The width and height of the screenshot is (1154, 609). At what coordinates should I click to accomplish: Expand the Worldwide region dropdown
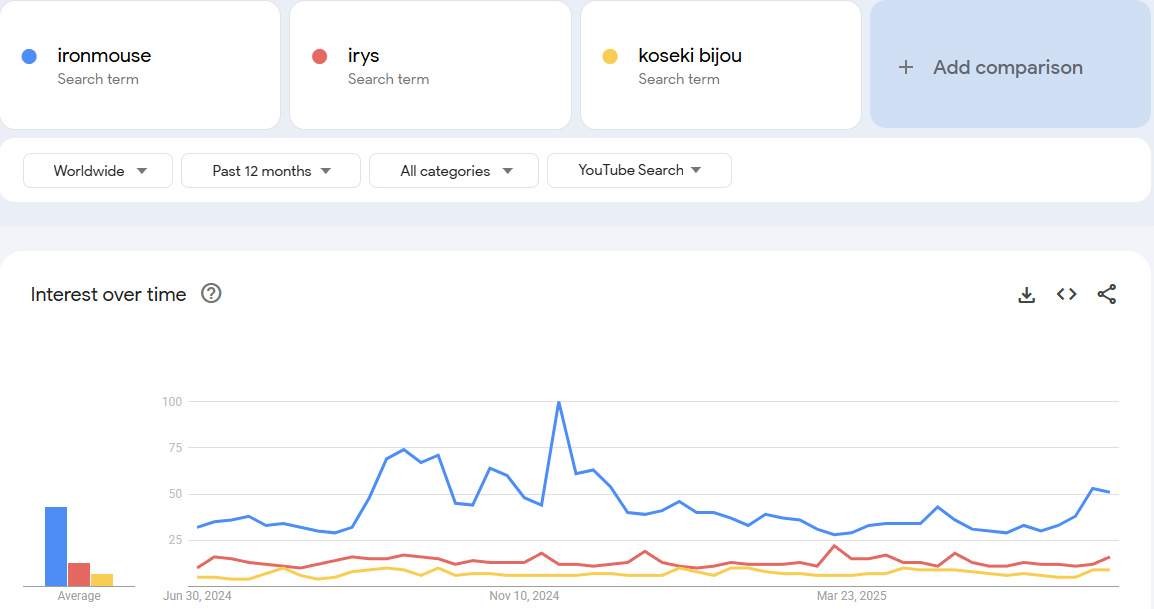(98, 171)
